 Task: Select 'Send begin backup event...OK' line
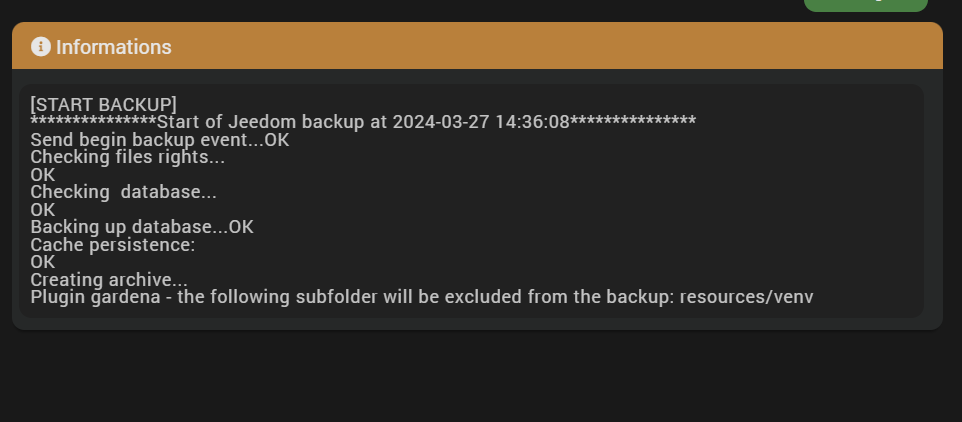tap(160, 140)
